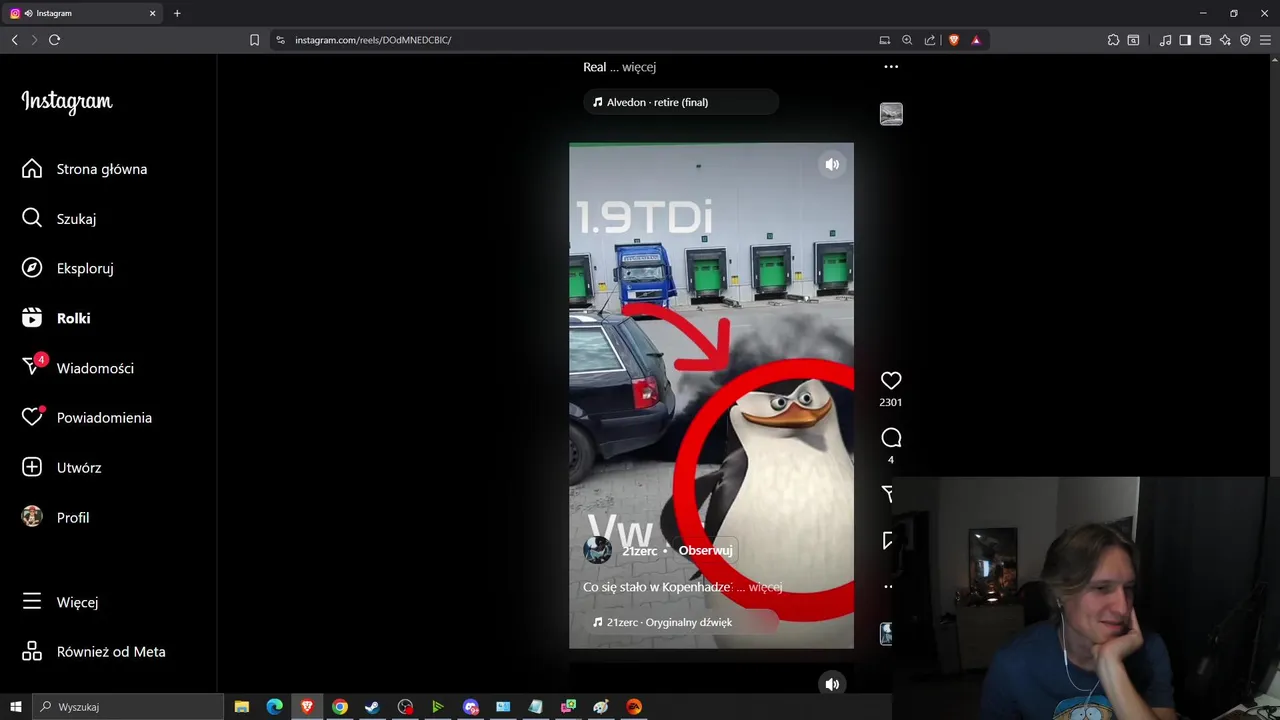Open Brave Shields lion icon

954,40
